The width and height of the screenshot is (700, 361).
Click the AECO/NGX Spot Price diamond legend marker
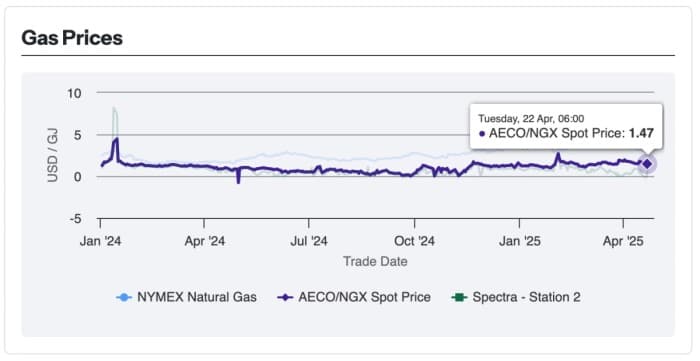(285, 297)
